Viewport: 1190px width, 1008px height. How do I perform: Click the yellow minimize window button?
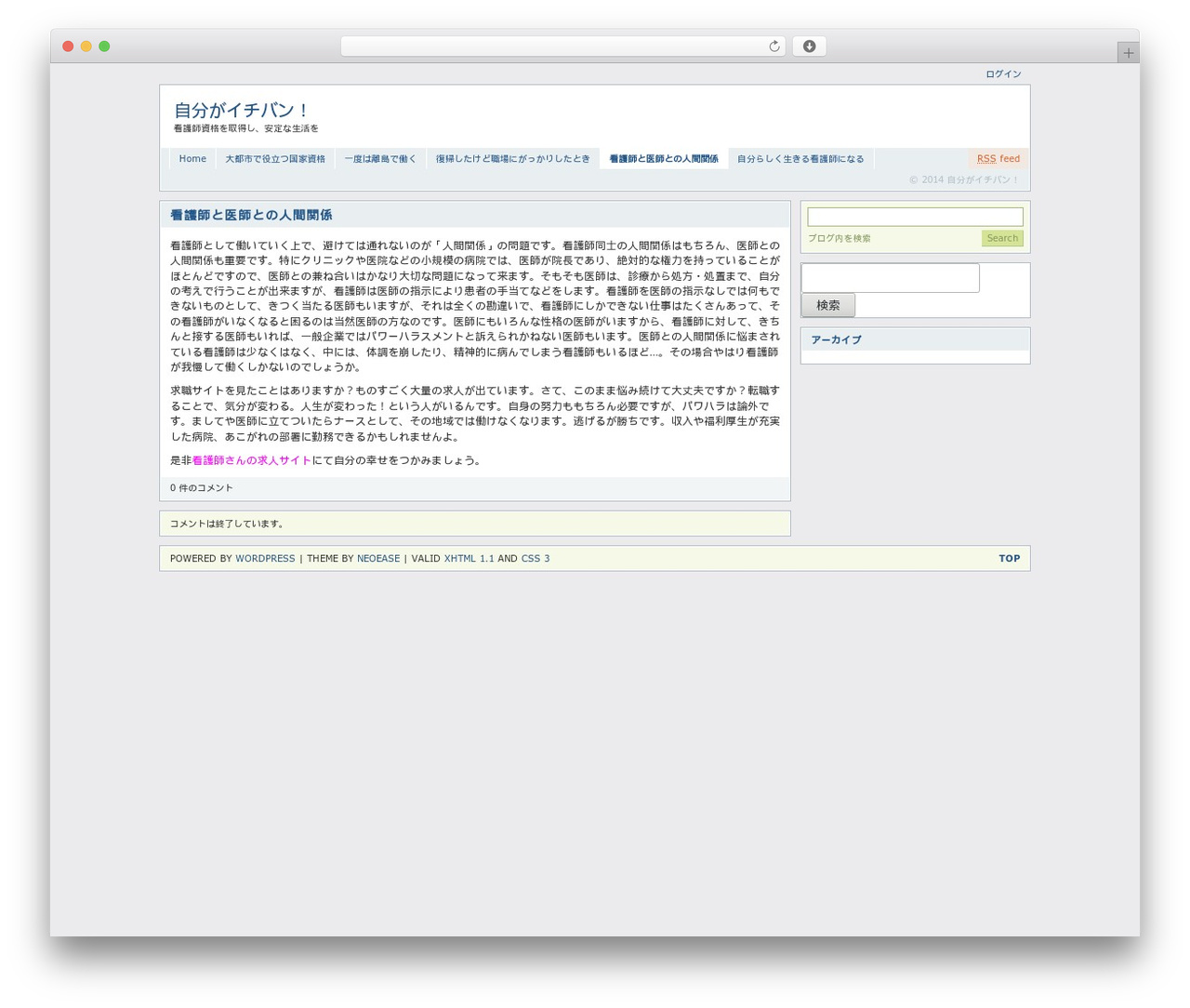pyautogui.click(x=86, y=46)
